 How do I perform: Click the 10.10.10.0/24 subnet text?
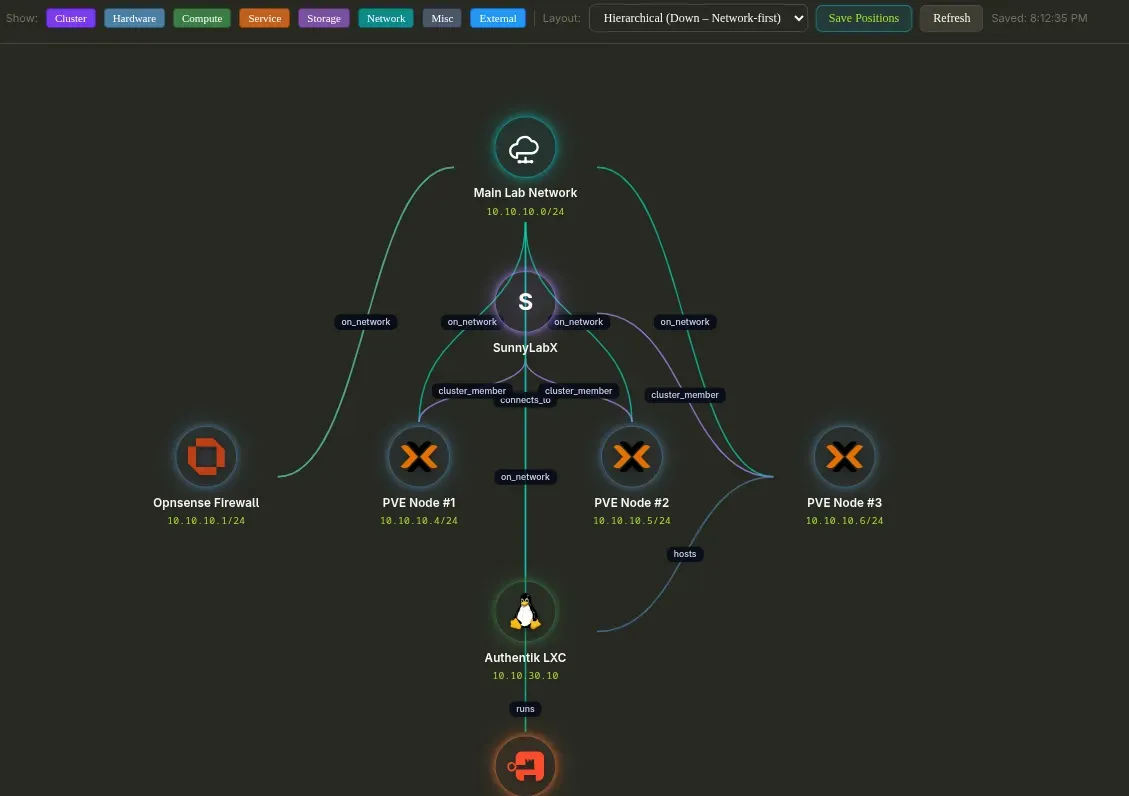coord(525,212)
